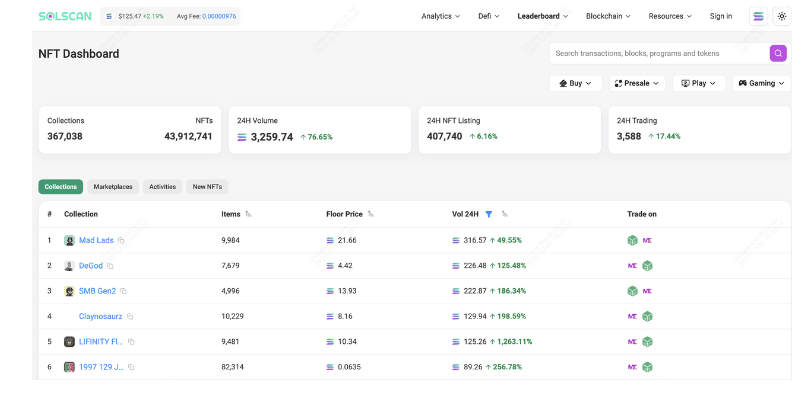Switch to the New NFTs tab
The image size is (806, 397).
pos(207,187)
